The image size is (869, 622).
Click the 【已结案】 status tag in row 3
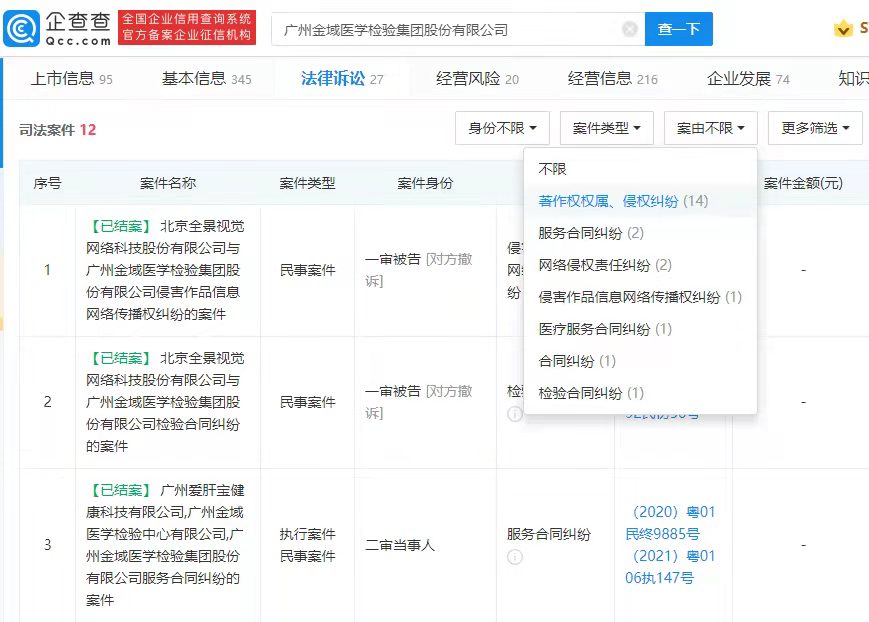coord(120,490)
